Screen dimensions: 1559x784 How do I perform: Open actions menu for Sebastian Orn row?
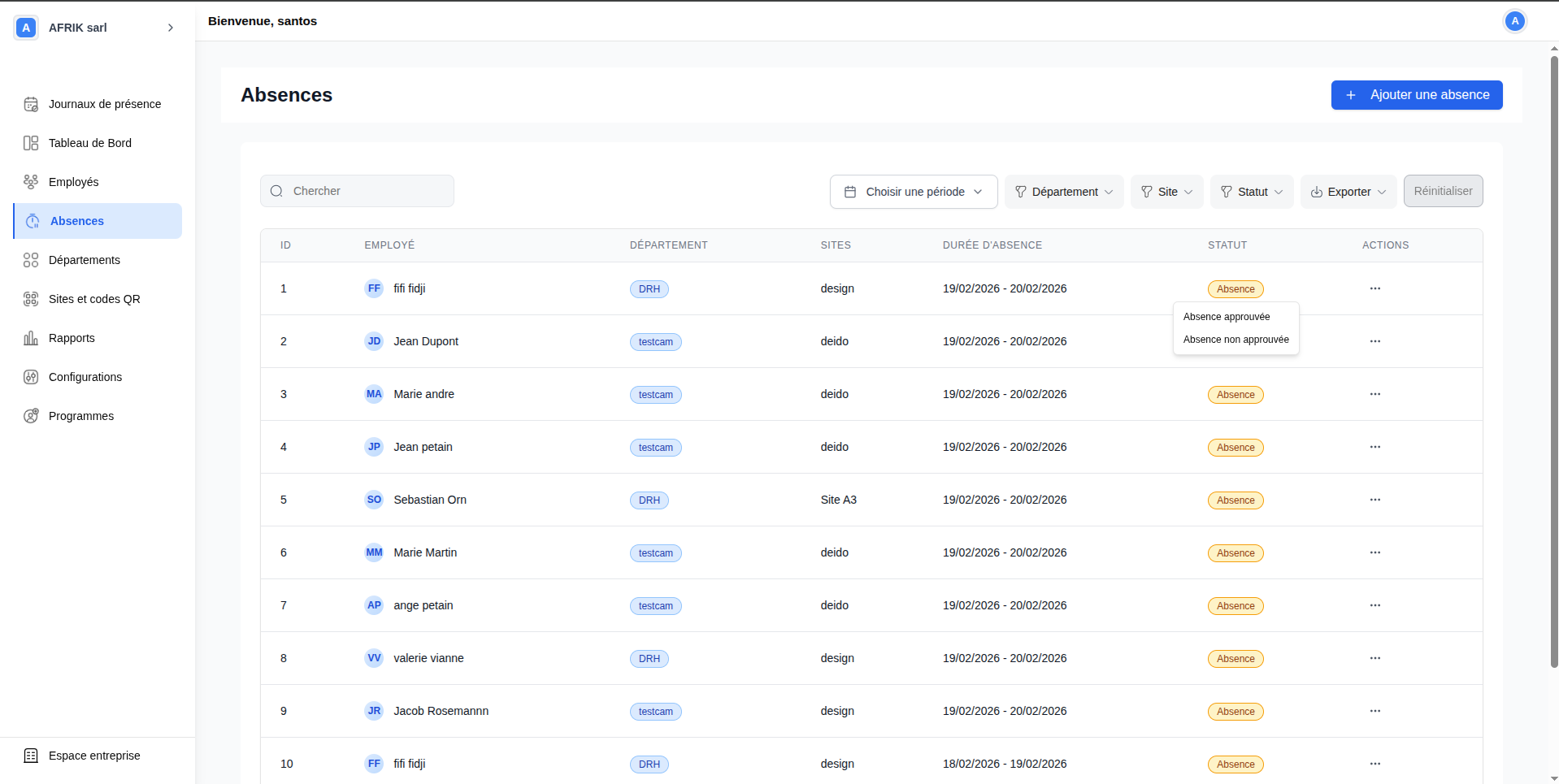pyautogui.click(x=1374, y=500)
